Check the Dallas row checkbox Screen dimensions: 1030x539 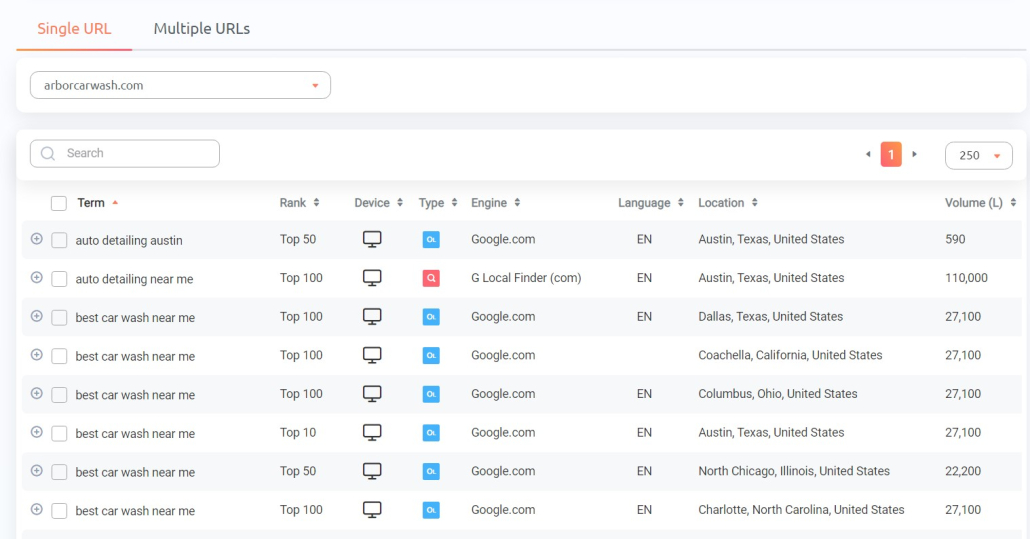(59, 318)
